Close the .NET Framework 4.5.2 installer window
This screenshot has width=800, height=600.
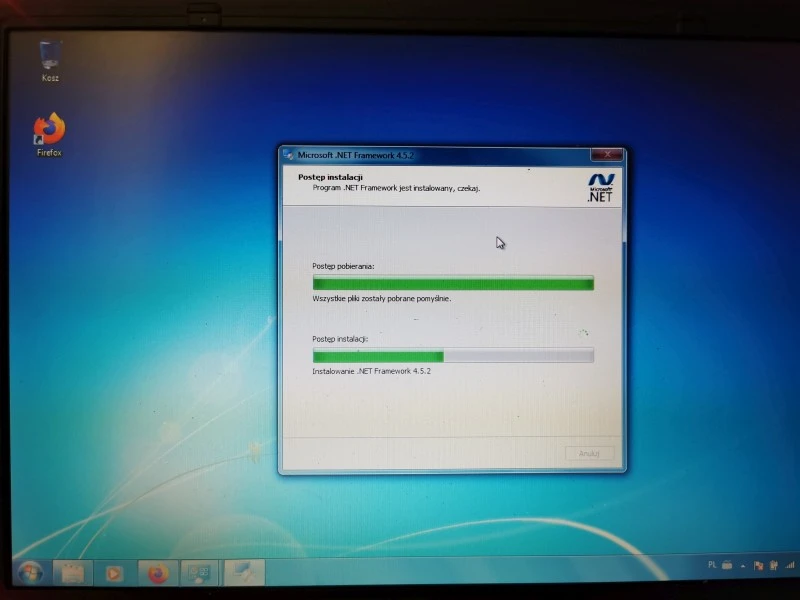(606, 155)
